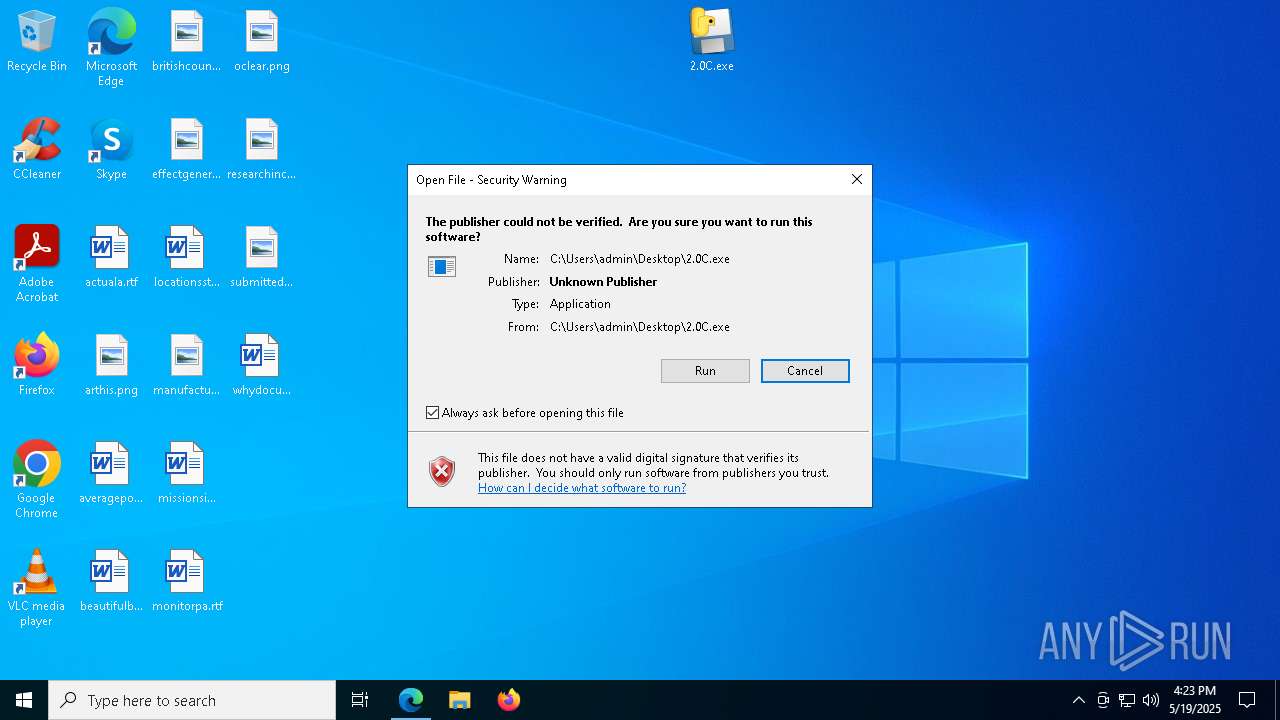The height and width of the screenshot is (720, 1280).
Task: Select Microsoft Edge desktop shortcut
Action: click(x=111, y=48)
